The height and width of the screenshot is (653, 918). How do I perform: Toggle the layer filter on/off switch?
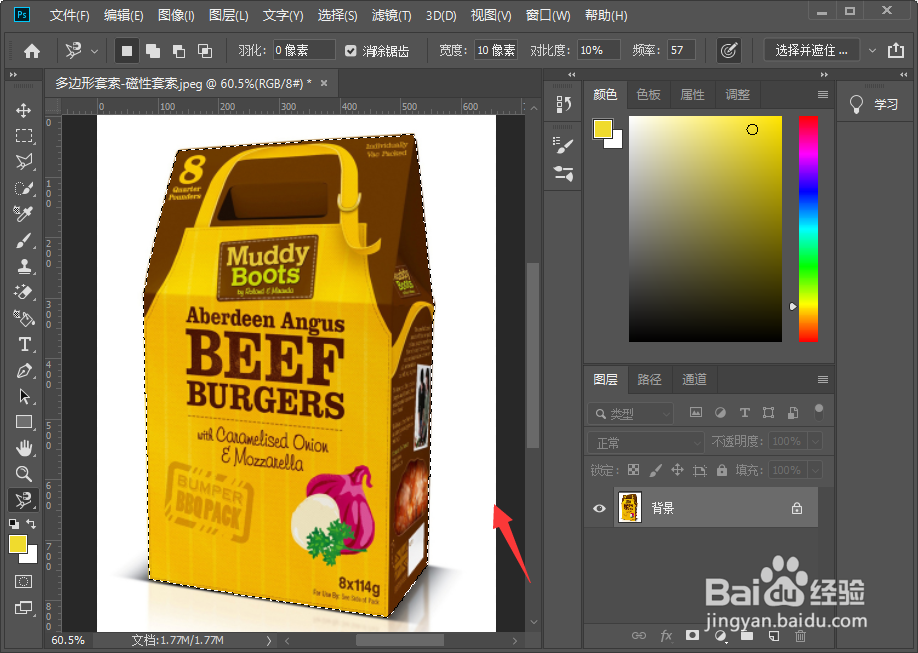(818, 412)
